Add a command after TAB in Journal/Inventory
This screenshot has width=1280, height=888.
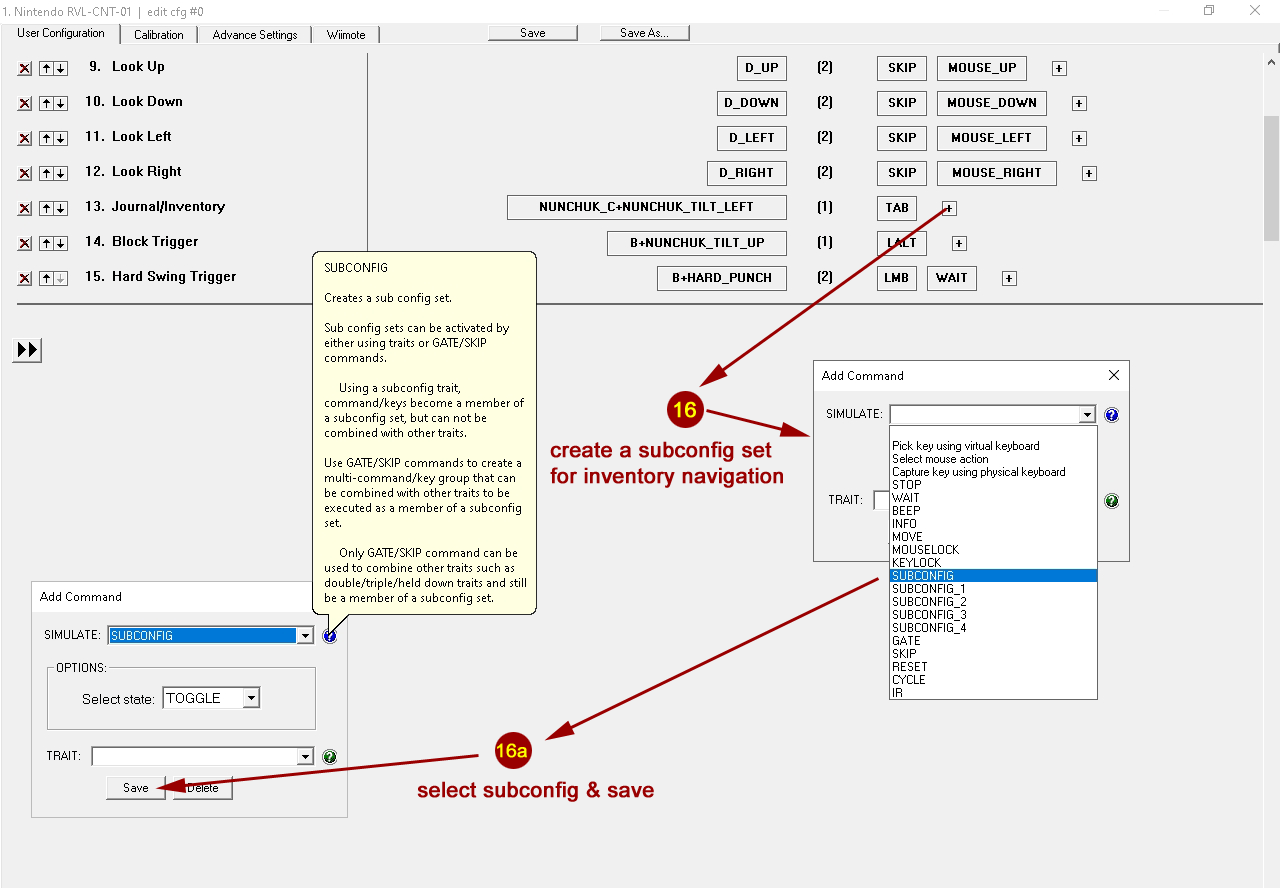(x=949, y=208)
